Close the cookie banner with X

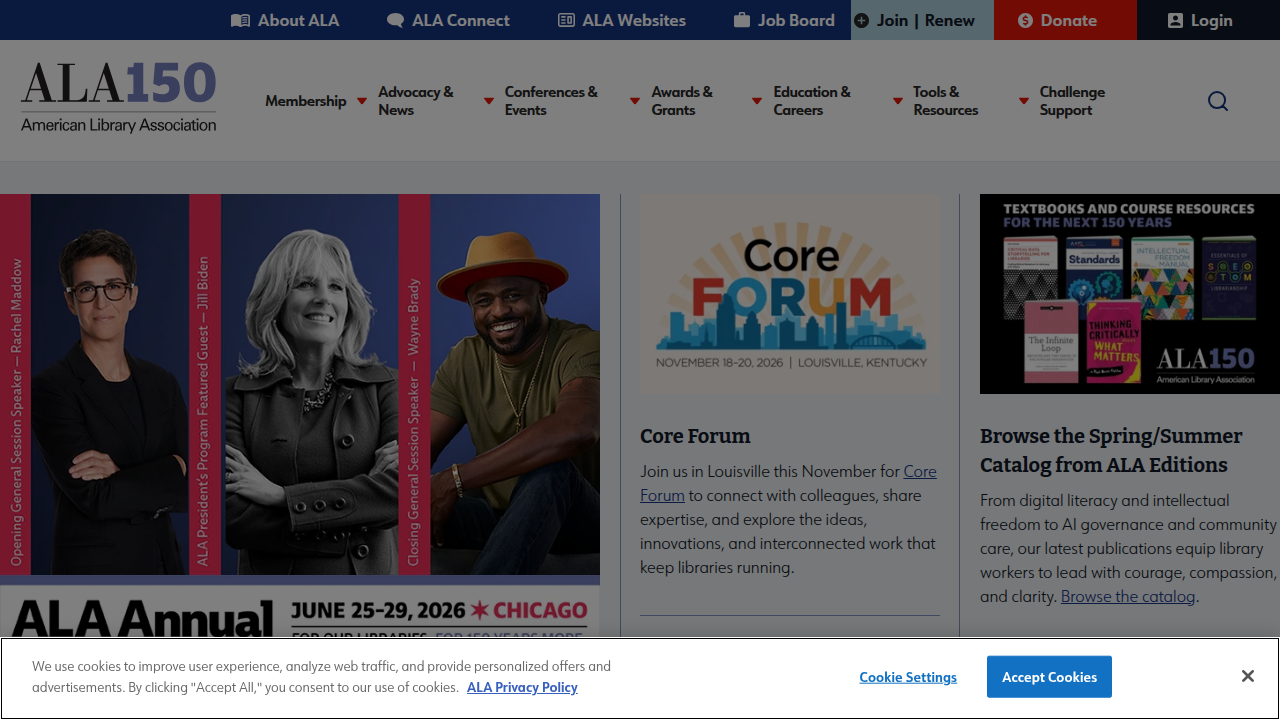(1247, 677)
